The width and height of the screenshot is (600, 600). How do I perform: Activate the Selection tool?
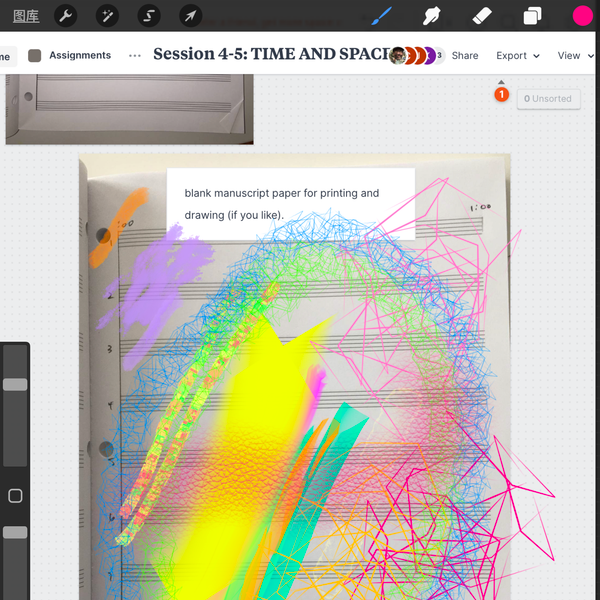coord(148,16)
